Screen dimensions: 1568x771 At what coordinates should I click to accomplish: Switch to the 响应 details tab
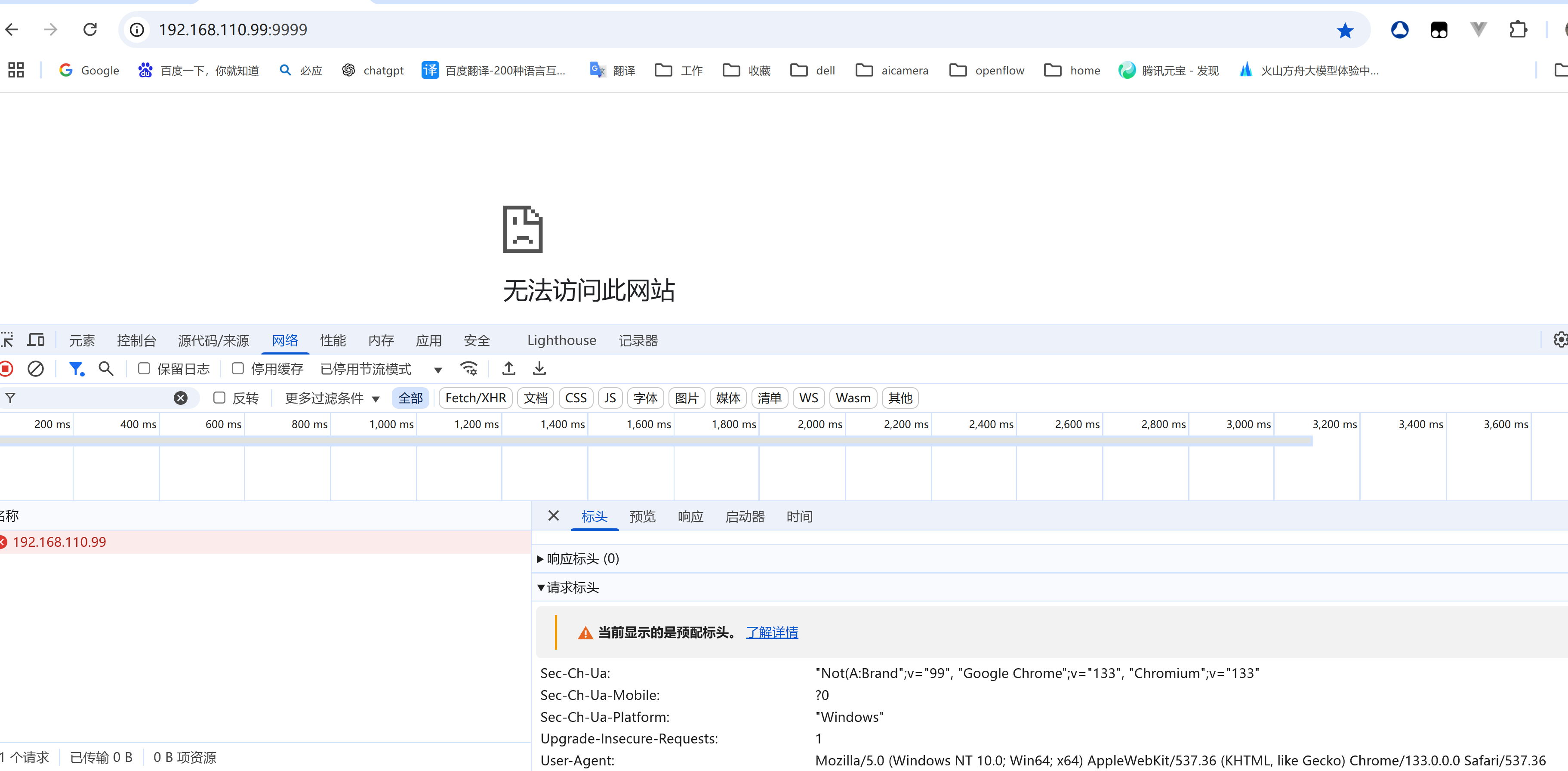690,516
